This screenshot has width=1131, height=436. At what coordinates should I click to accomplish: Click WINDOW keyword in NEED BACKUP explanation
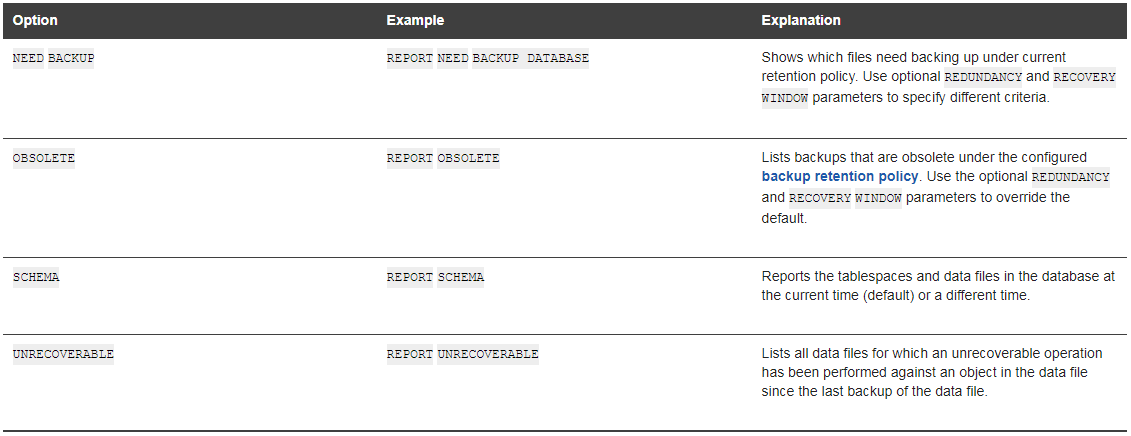(785, 98)
